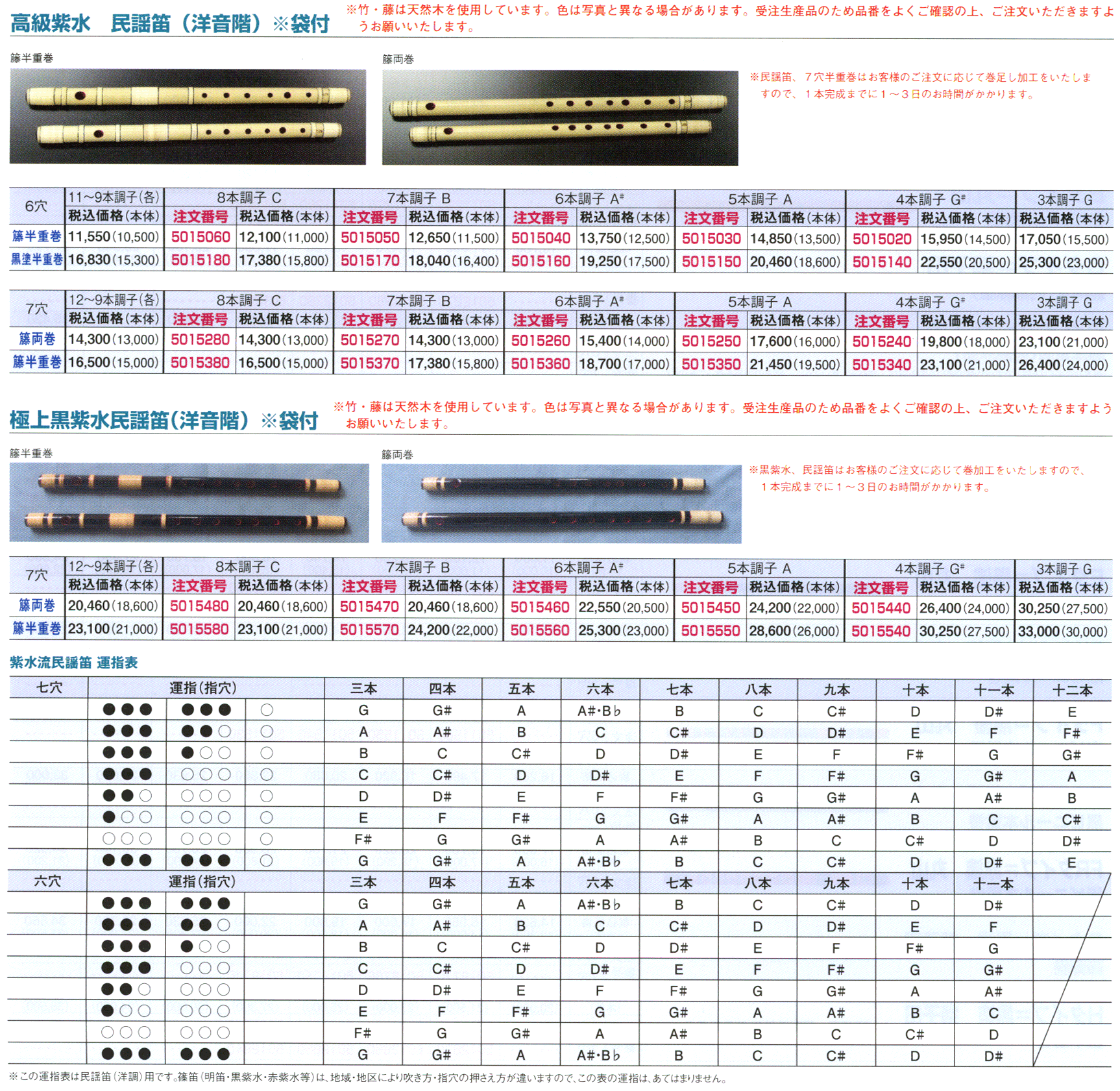Select order number 5015360
1120x1091 pixels.
[x=541, y=364]
